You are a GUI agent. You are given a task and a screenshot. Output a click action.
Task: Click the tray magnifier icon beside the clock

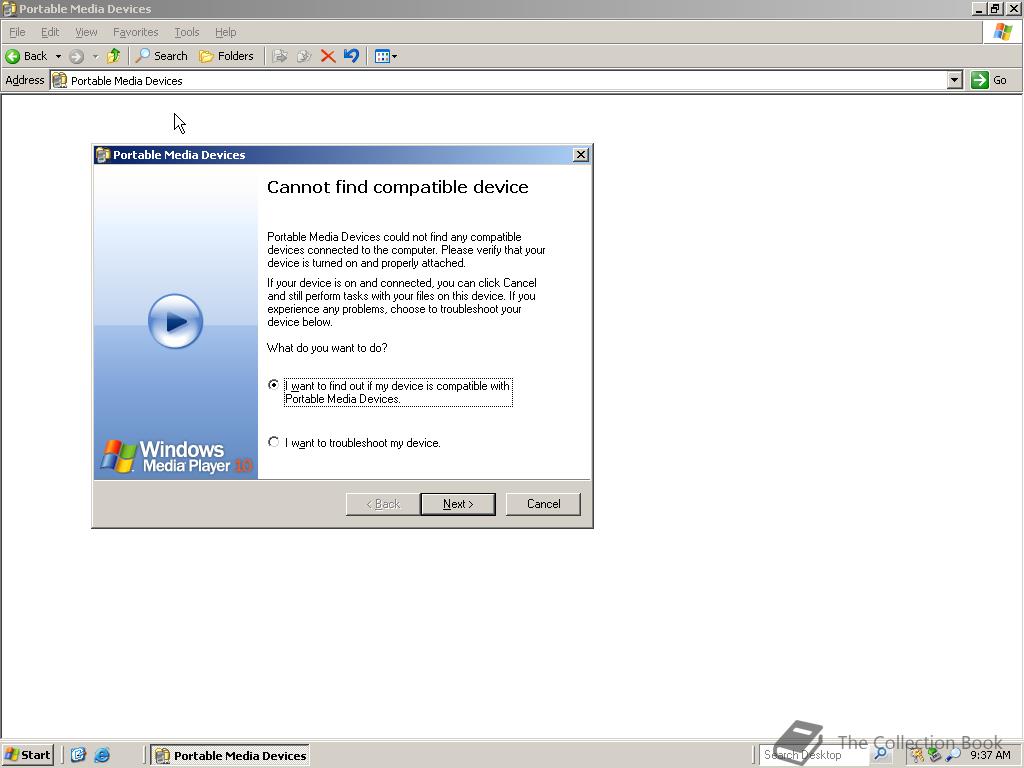[953, 756]
